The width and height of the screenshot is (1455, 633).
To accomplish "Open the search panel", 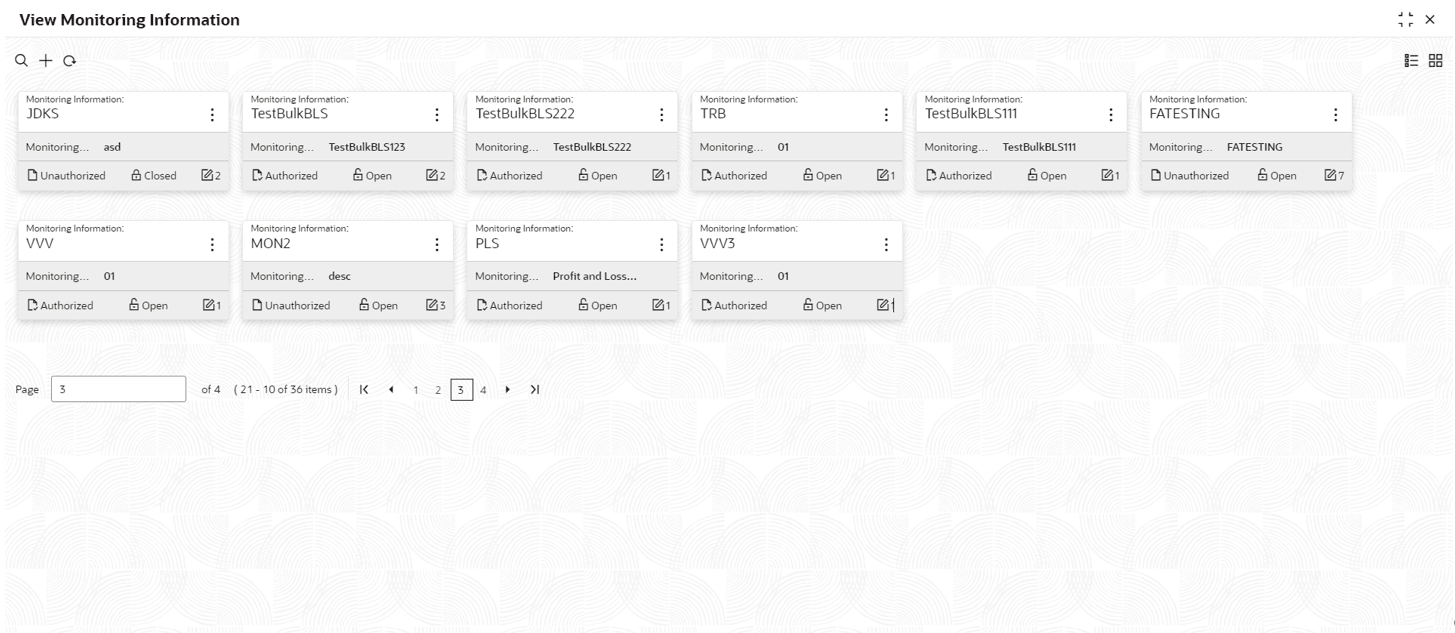I will pyautogui.click(x=21, y=60).
